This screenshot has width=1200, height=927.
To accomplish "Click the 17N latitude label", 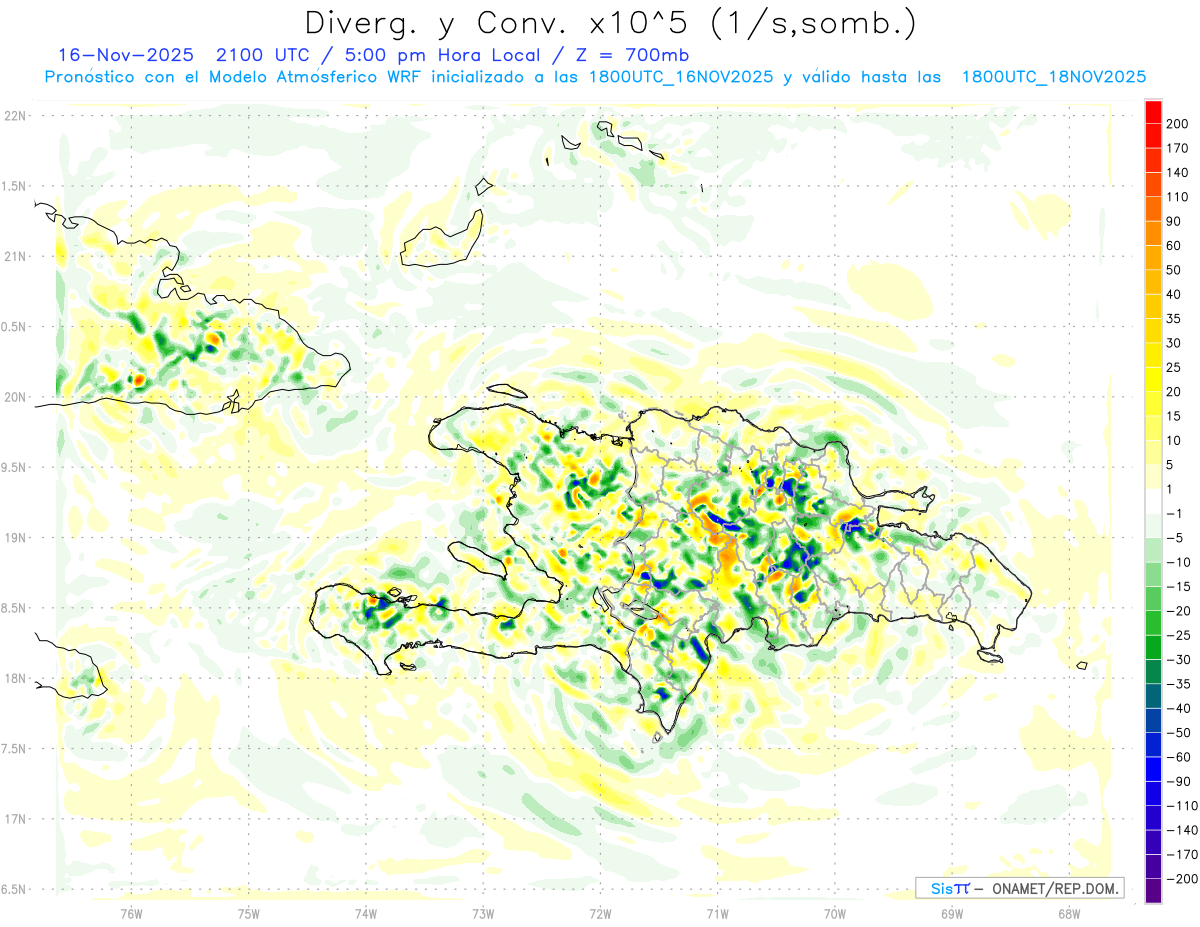I will (14, 819).
